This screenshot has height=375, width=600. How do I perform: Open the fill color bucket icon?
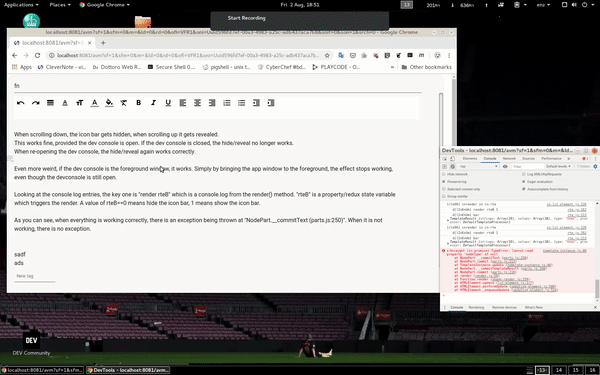109,103
